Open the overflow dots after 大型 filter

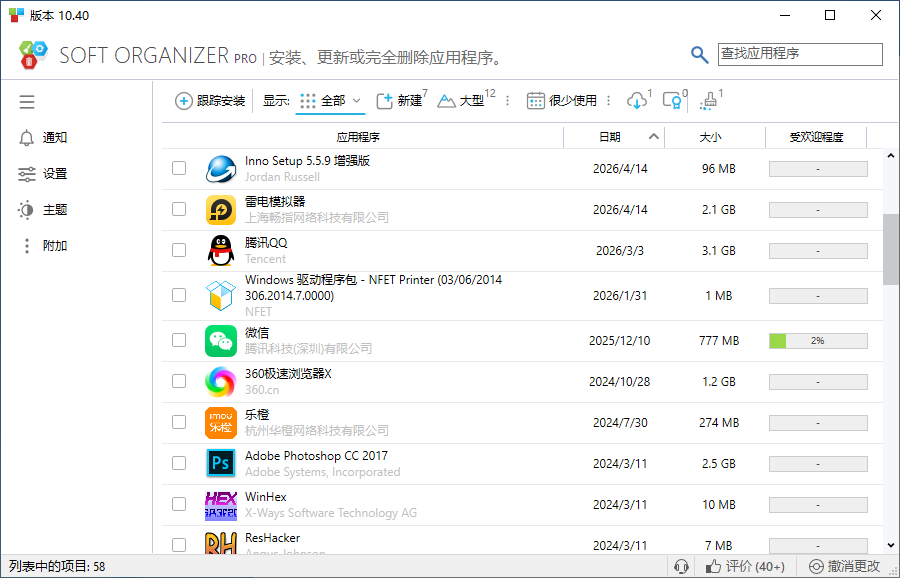[507, 101]
